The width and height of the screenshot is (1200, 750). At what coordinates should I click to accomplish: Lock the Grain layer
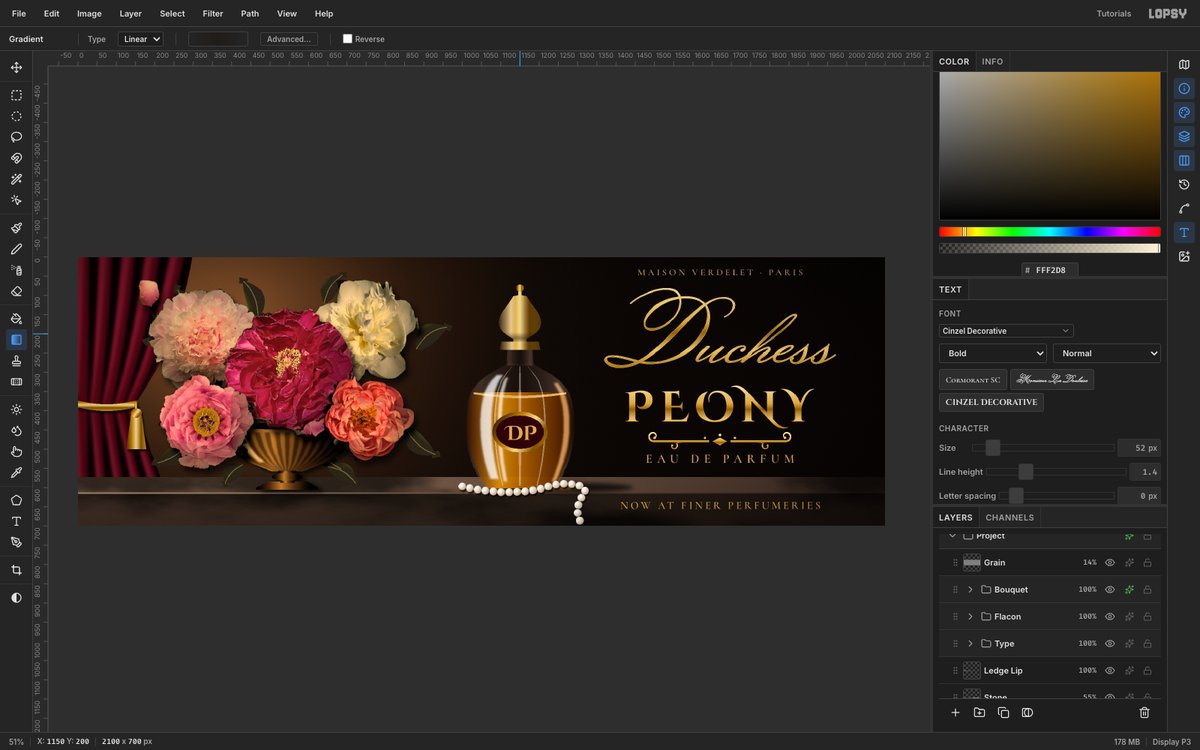[1147, 563]
